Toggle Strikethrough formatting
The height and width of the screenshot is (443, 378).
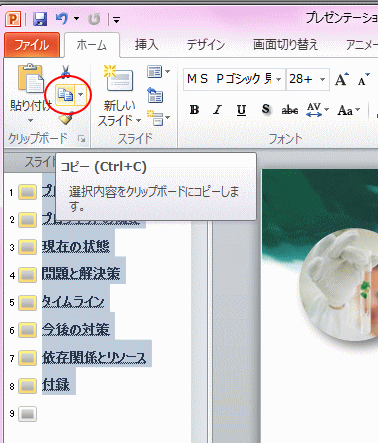pos(290,110)
